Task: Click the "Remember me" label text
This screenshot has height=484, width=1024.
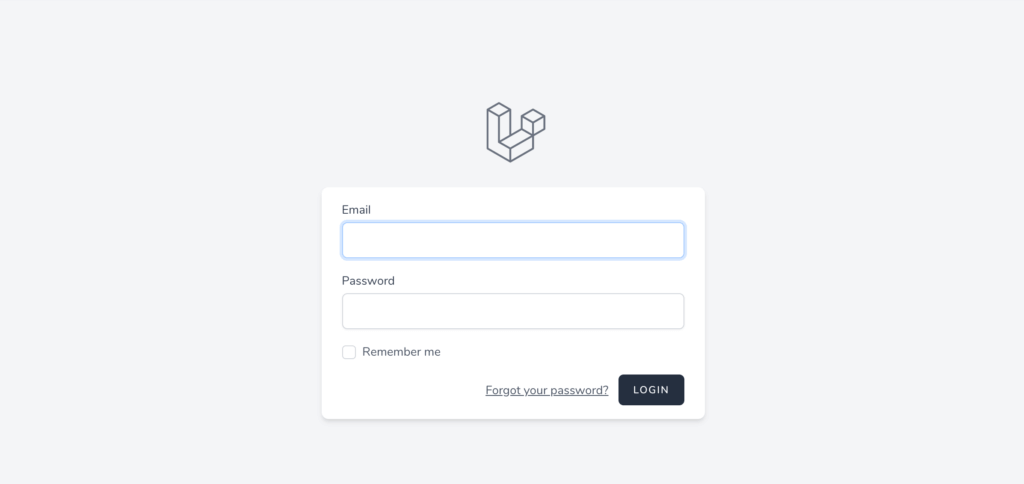Action: point(401,352)
